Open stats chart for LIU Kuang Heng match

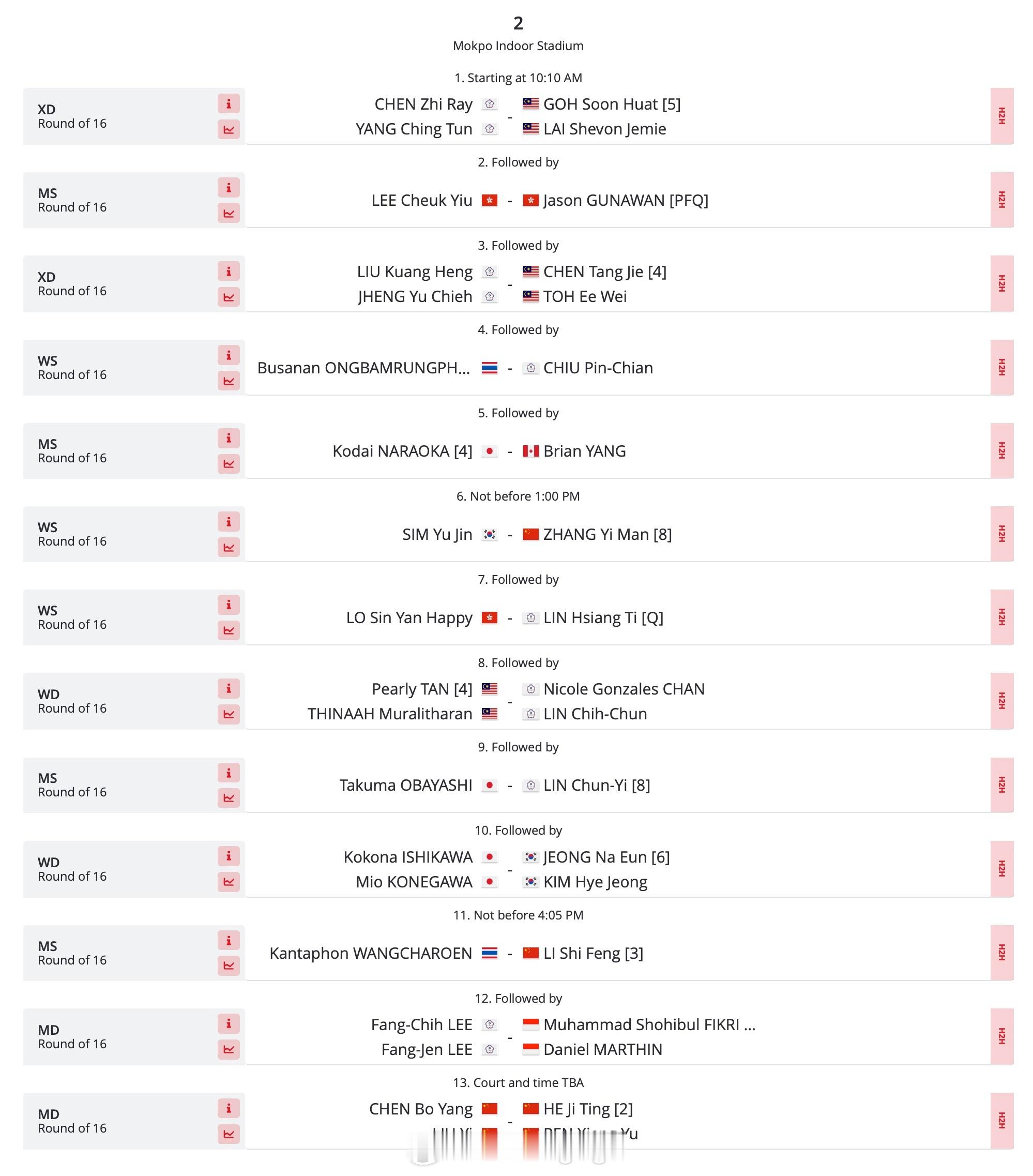pyautogui.click(x=229, y=297)
